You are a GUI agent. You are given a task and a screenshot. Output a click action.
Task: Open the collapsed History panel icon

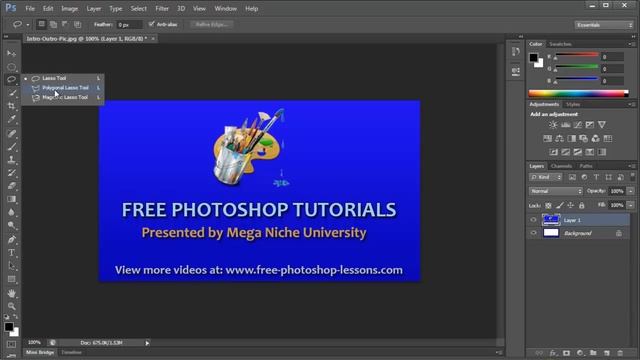(x=516, y=51)
